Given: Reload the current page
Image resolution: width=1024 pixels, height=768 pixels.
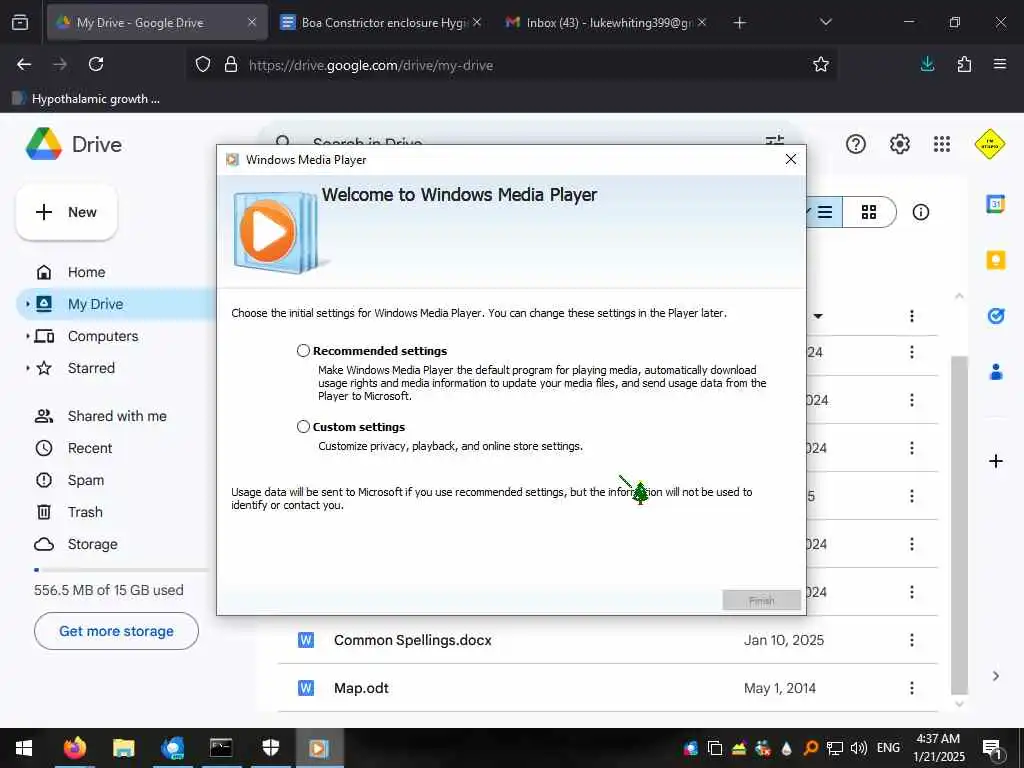Looking at the screenshot, I should 96,64.
